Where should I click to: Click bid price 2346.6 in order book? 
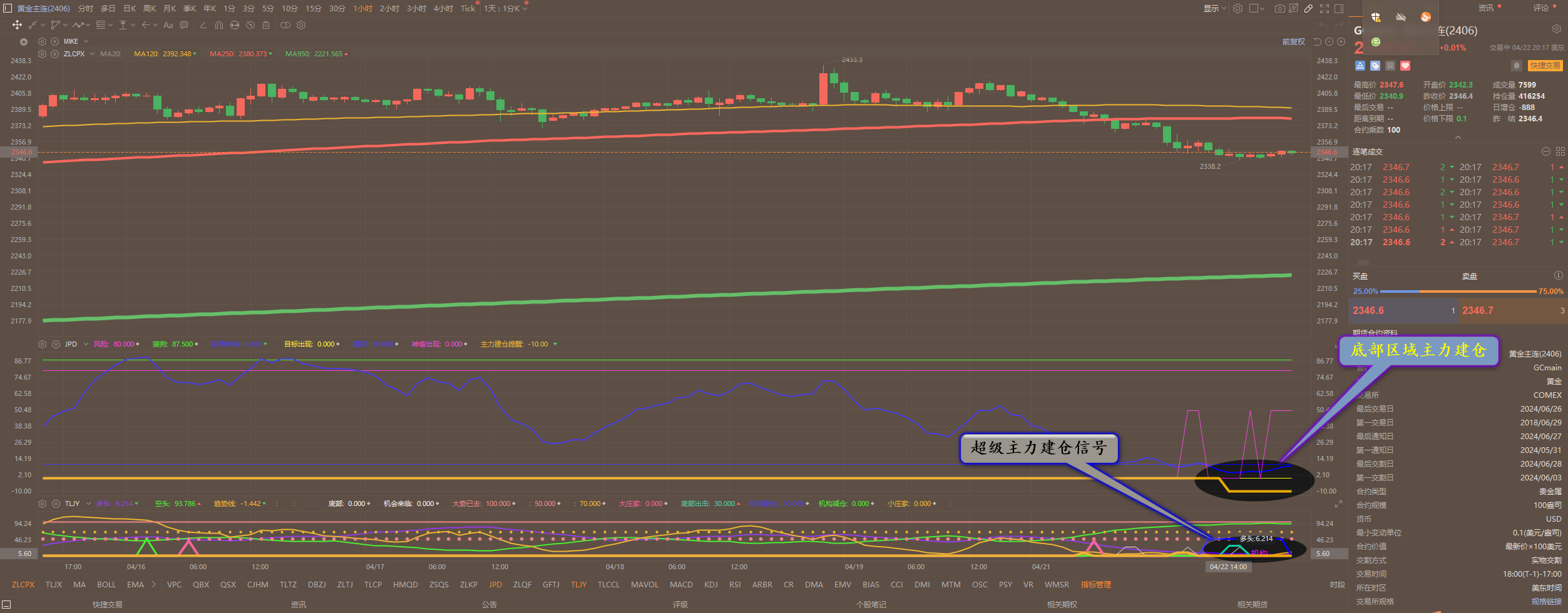click(1368, 310)
